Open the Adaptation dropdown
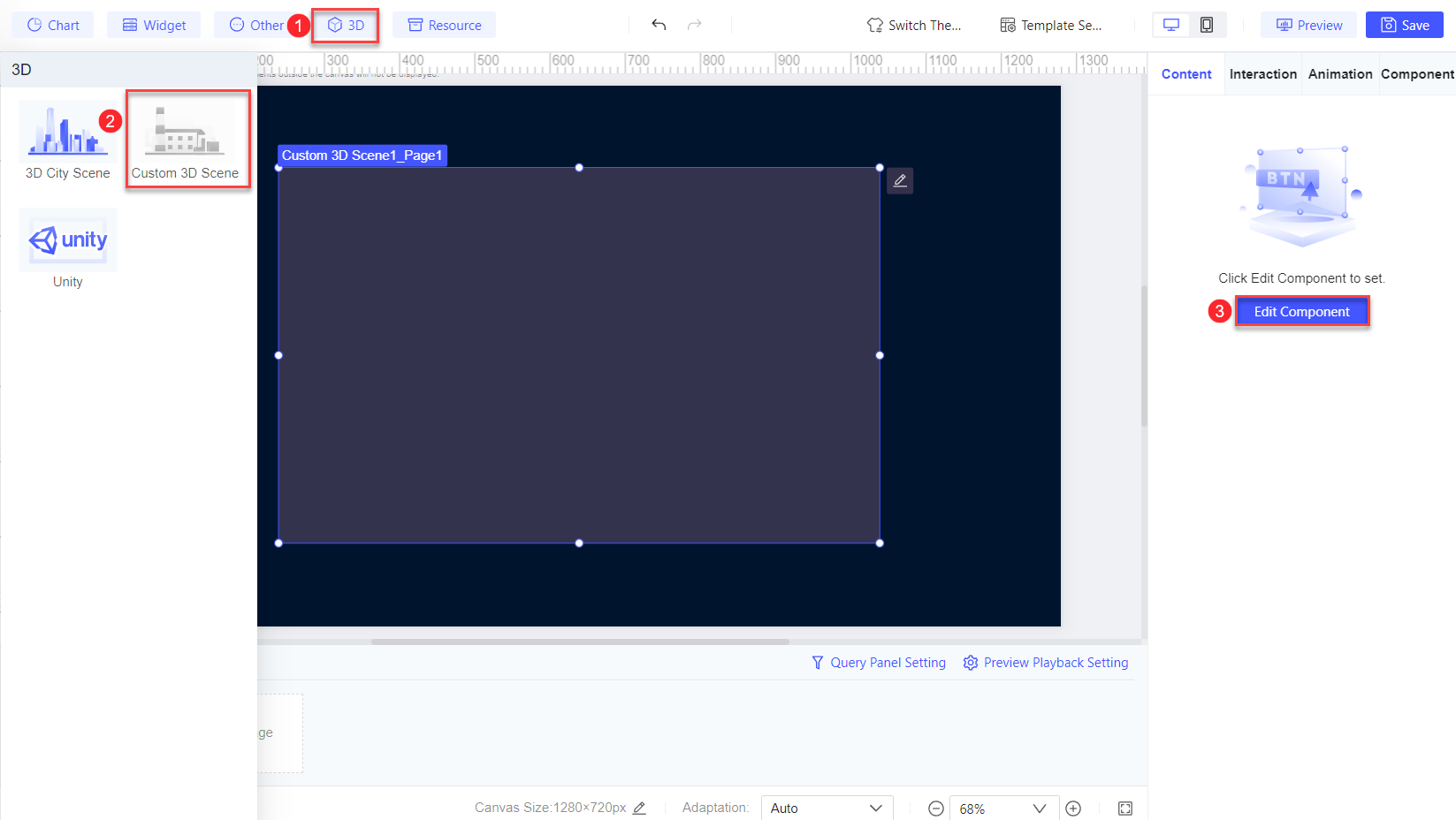The width and height of the screenshot is (1456, 820). [x=826, y=808]
